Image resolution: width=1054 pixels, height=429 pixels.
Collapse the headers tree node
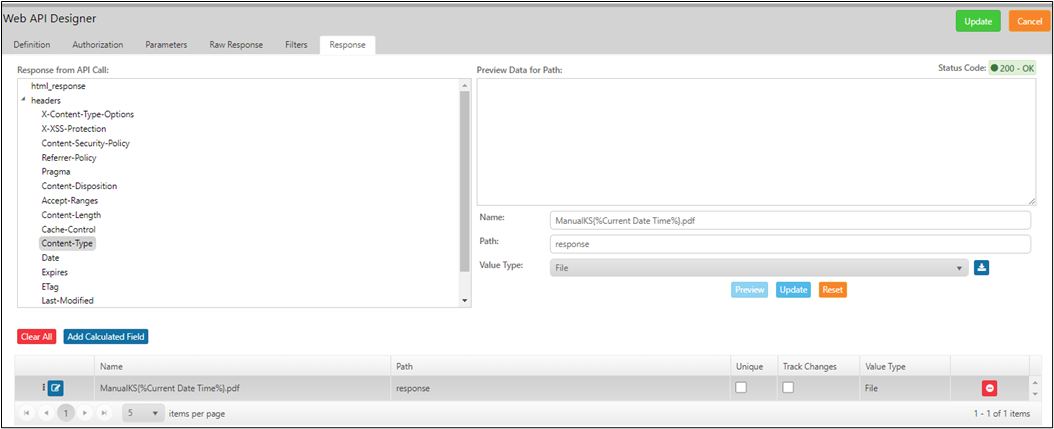tap(24, 100)
